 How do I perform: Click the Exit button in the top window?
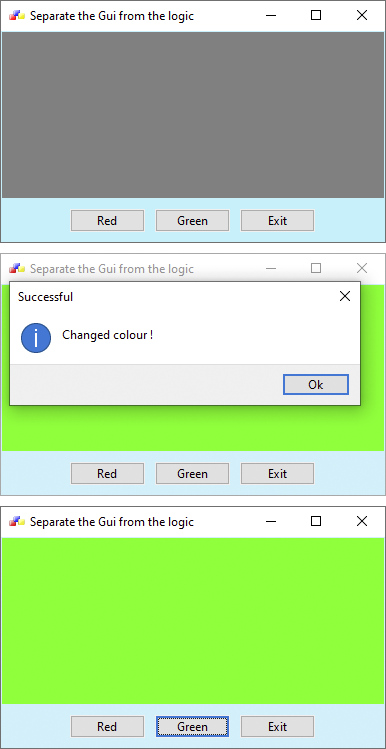(278, 221)
